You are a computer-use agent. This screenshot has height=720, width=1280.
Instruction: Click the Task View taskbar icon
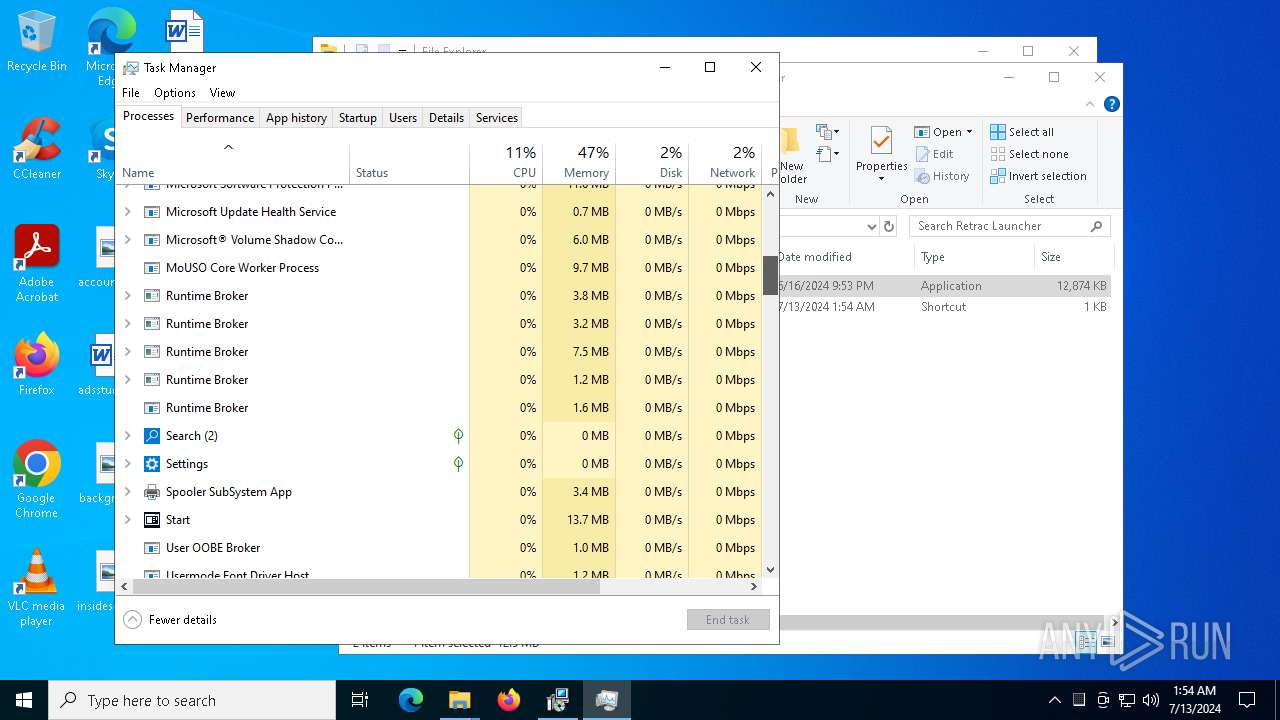[360, 700]
